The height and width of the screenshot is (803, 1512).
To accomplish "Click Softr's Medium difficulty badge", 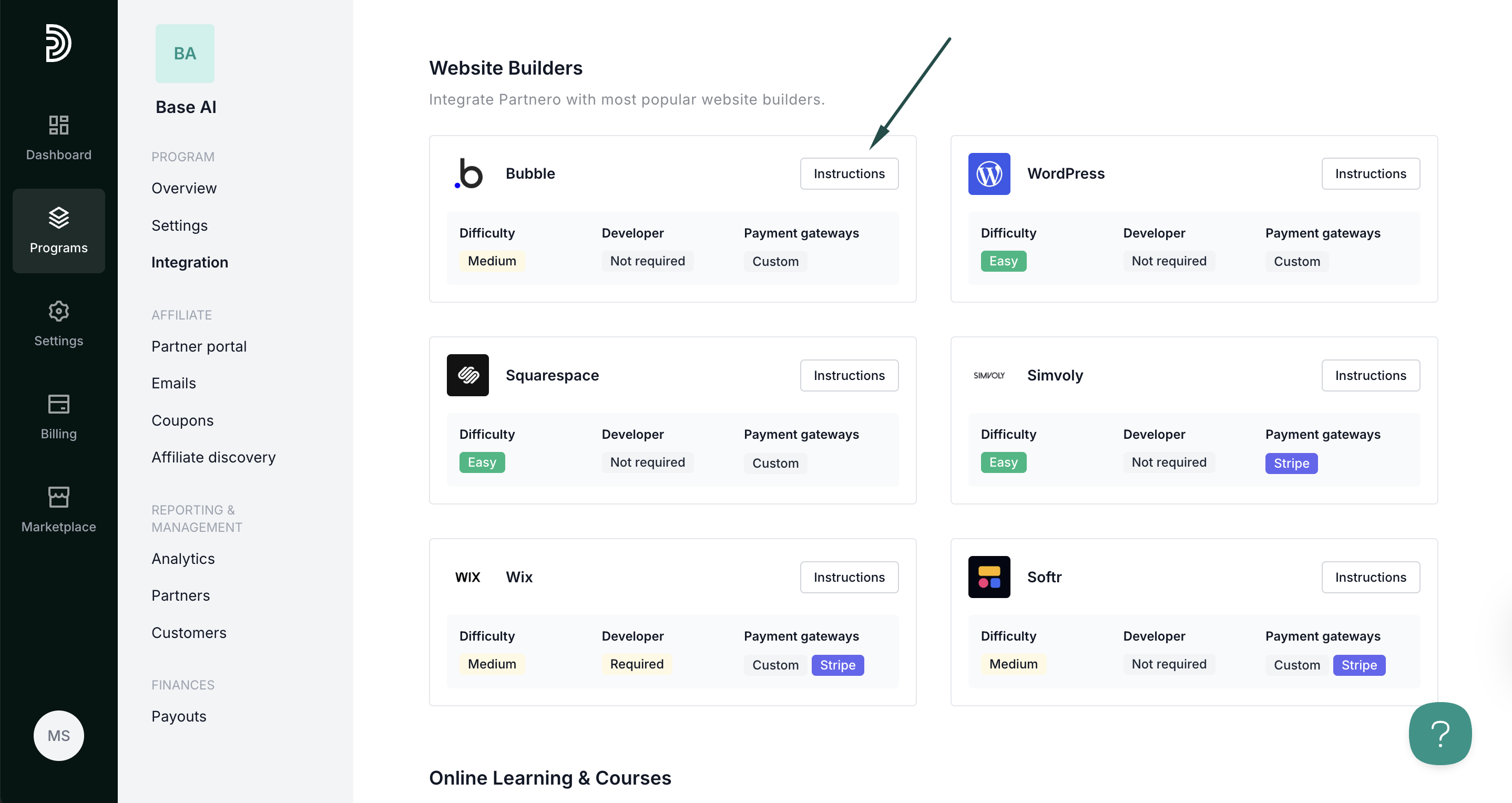I will pos(1014,664).
